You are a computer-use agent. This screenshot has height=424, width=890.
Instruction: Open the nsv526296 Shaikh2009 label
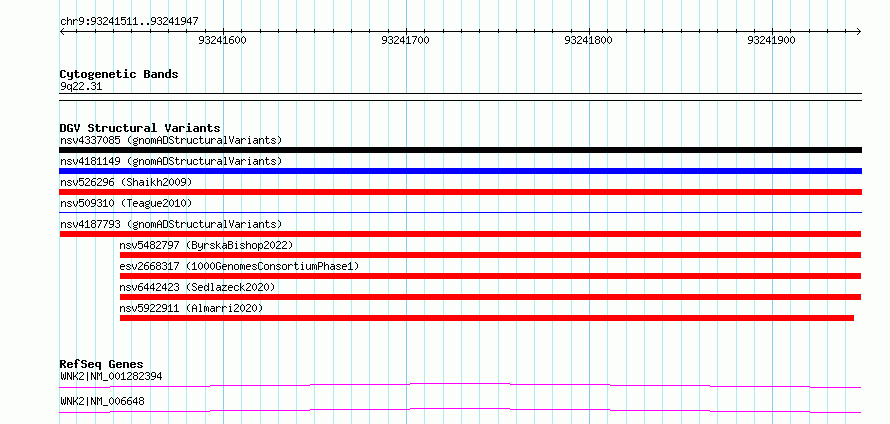tap(126, 182)
